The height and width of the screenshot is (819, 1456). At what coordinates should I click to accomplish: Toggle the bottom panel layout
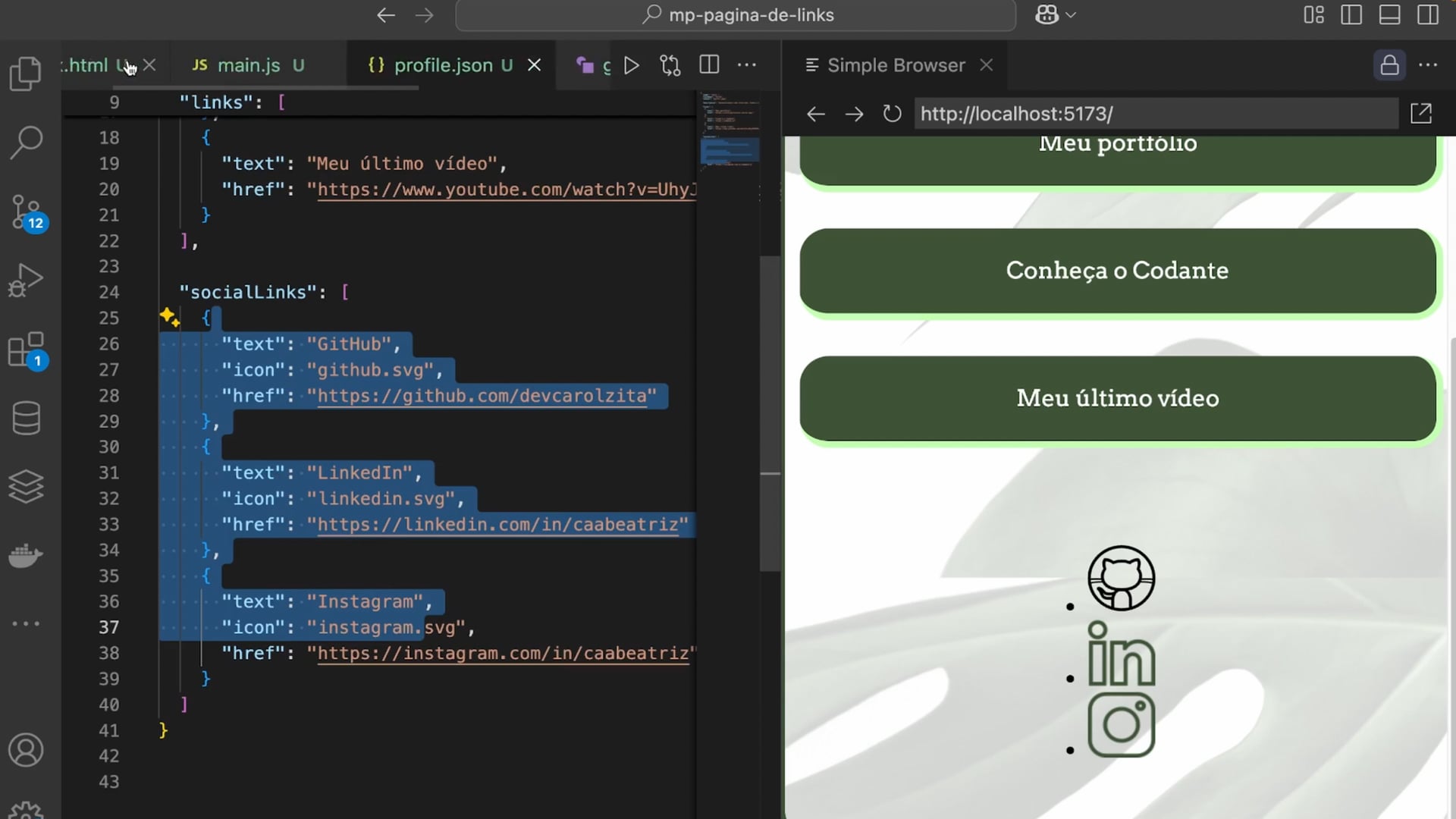pos(1389,15)
